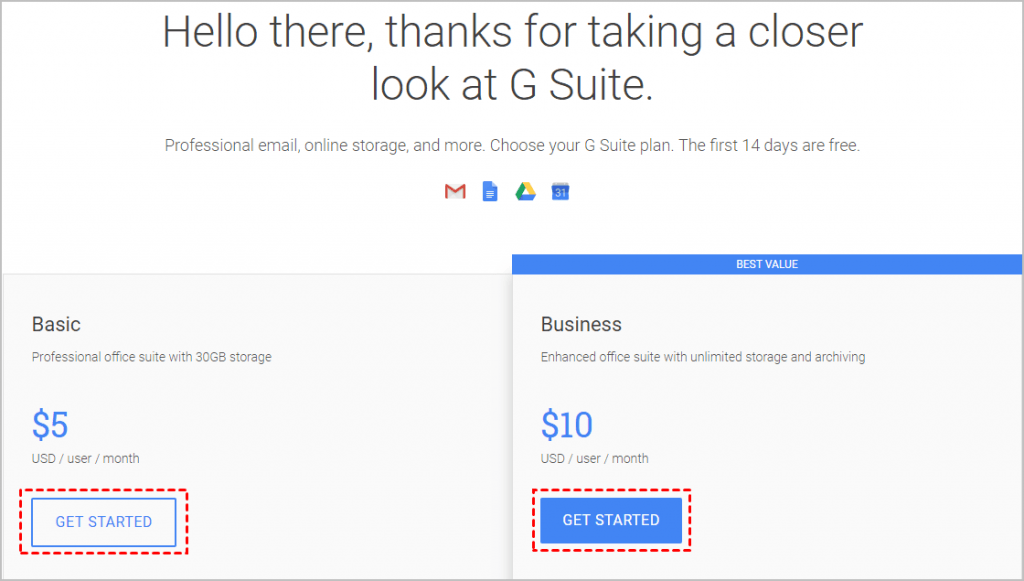This screenshot has height=581, width=1024.
Task: Click the $10 price text
Action: tap(567, 425)
